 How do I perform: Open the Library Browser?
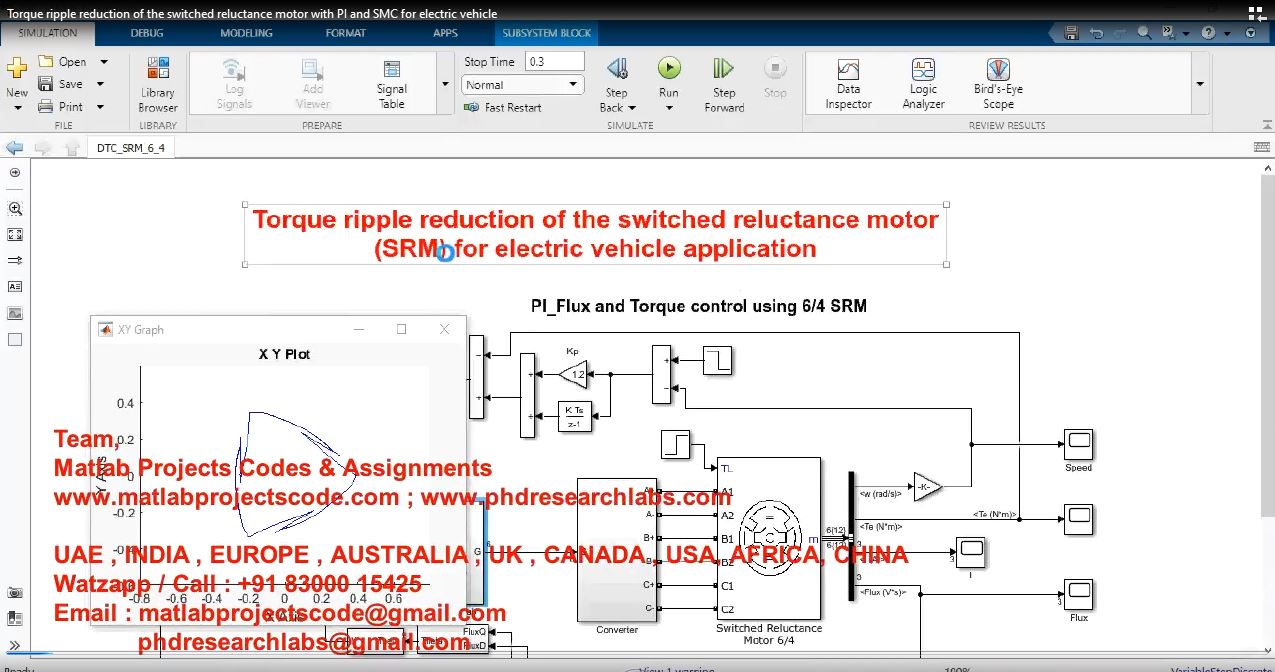pyautogui.click(x=158, y=82)
